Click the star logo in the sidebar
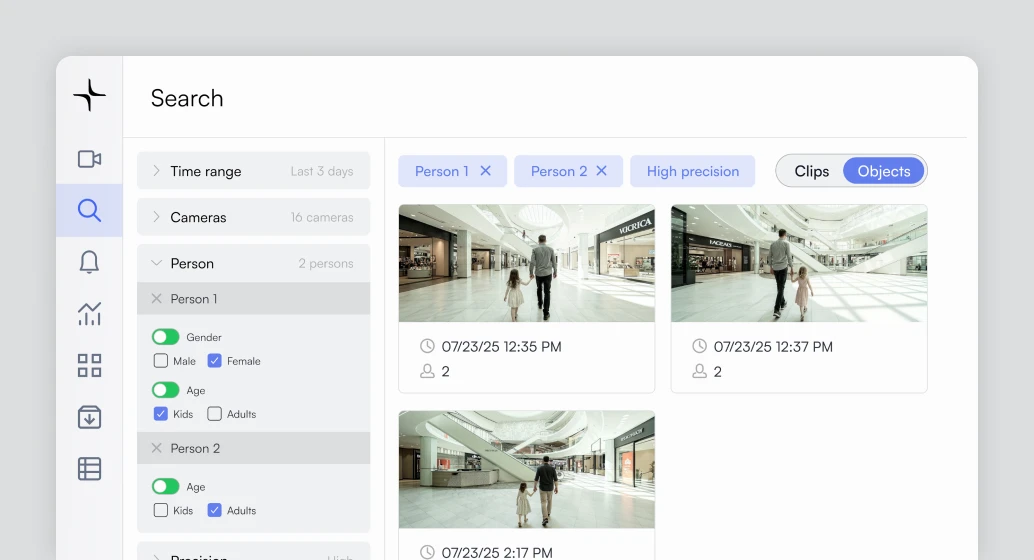Image resolution: width=1034 pixels, height=560 pixels. click(x=90, y=95)
